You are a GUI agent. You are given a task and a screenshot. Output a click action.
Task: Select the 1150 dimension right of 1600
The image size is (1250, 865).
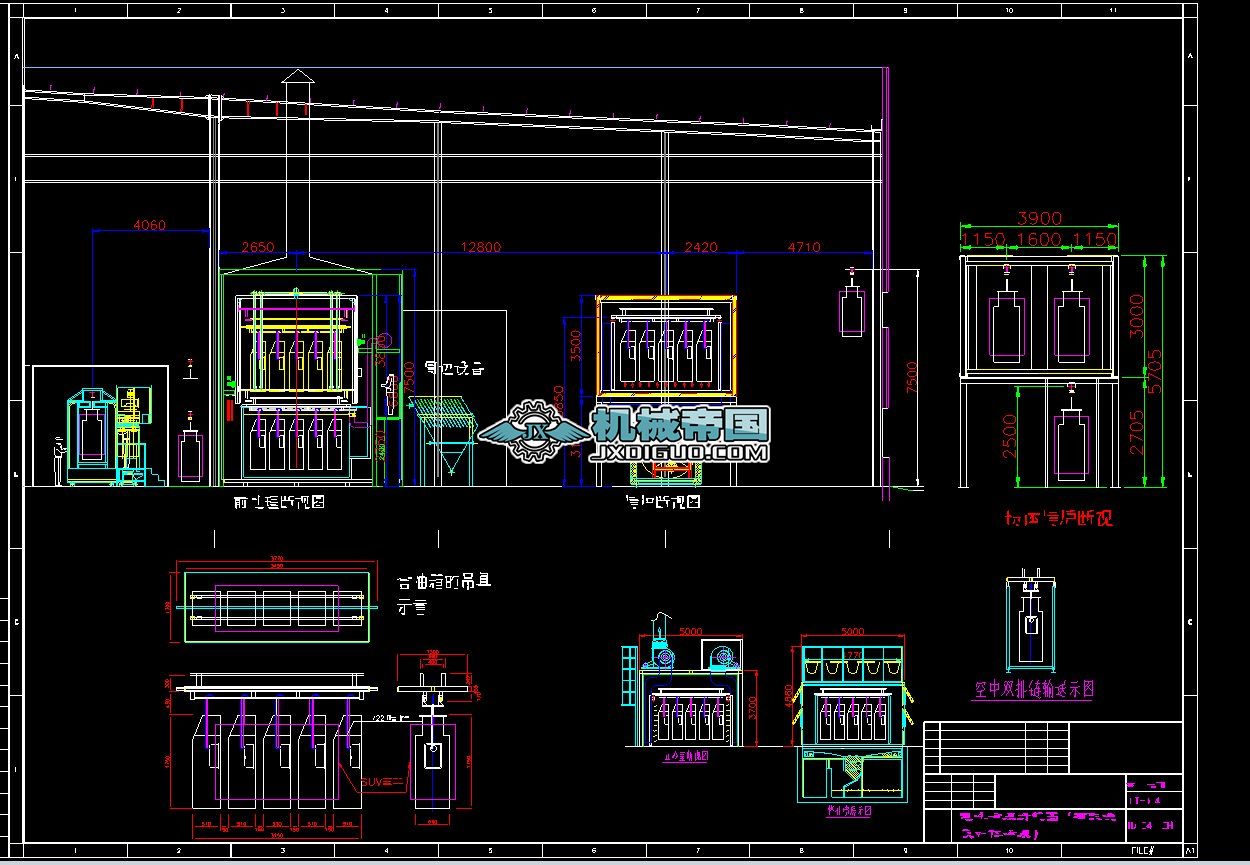[x=1094, y=240]
